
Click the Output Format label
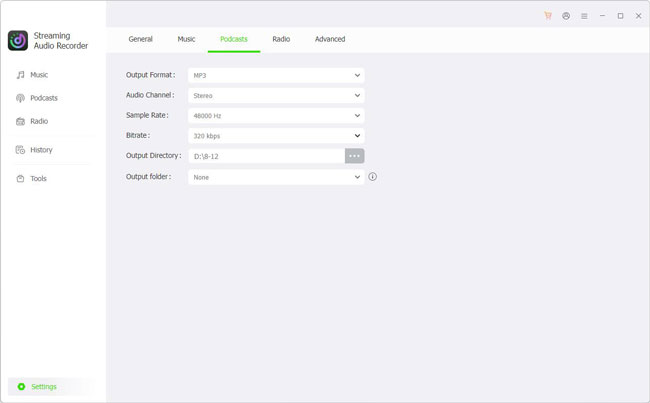pos(150,75)
